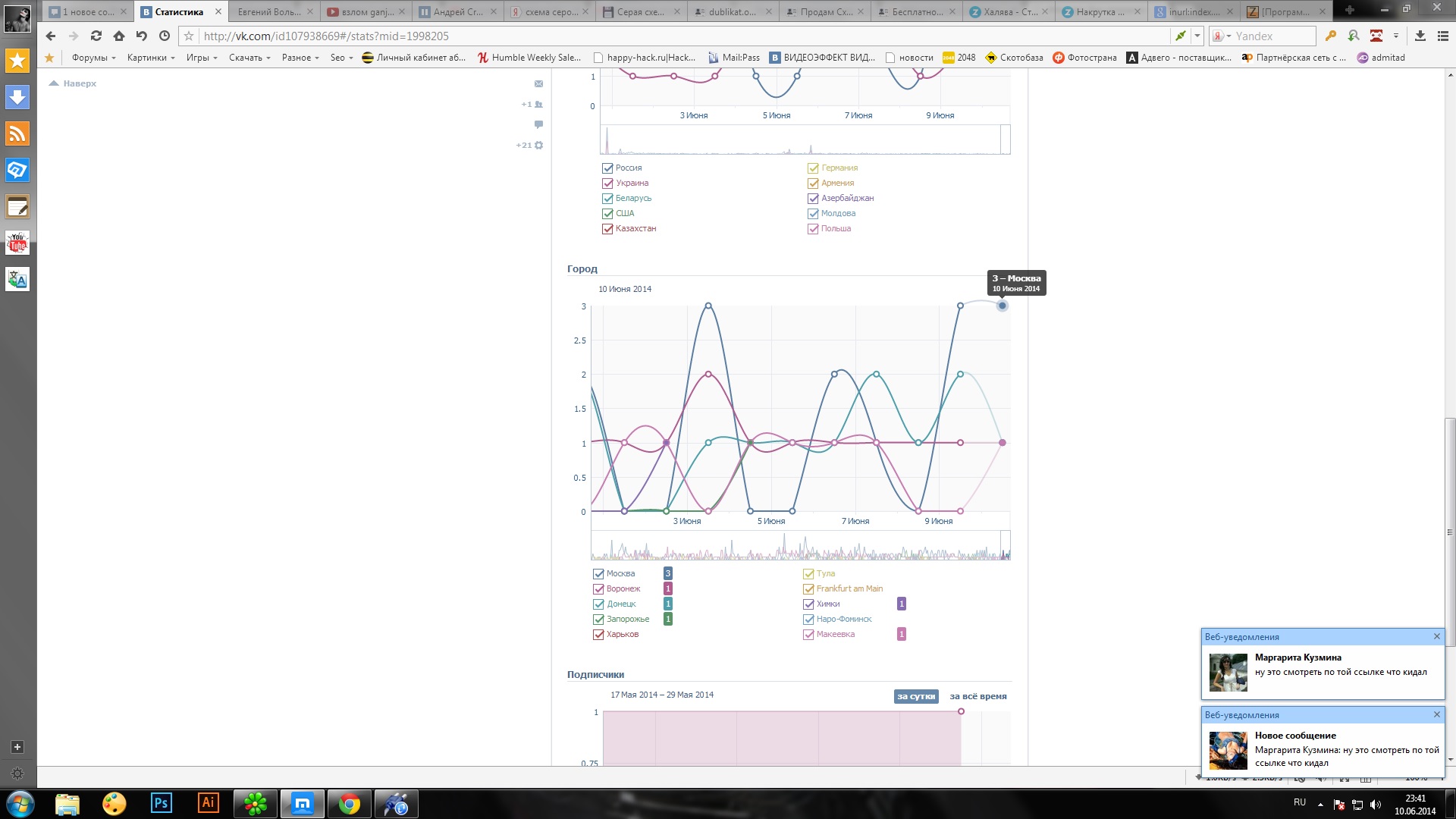Open the sidebar YouTube icon
1456x819 pixels.
17,243
